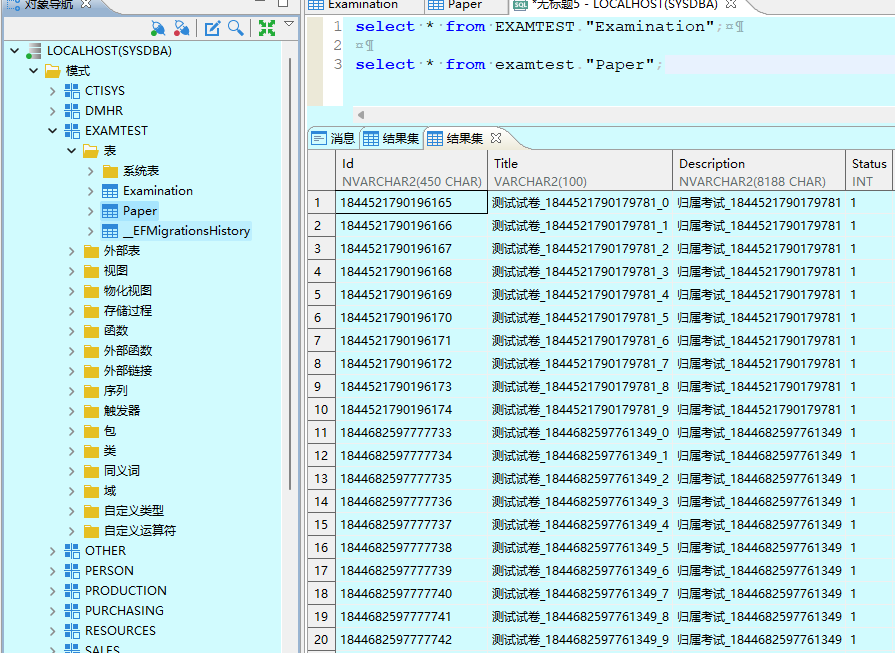Select row number 20 header
This screenshot has width=895, height=653.
pyautogui.click(x=321, y=639)
